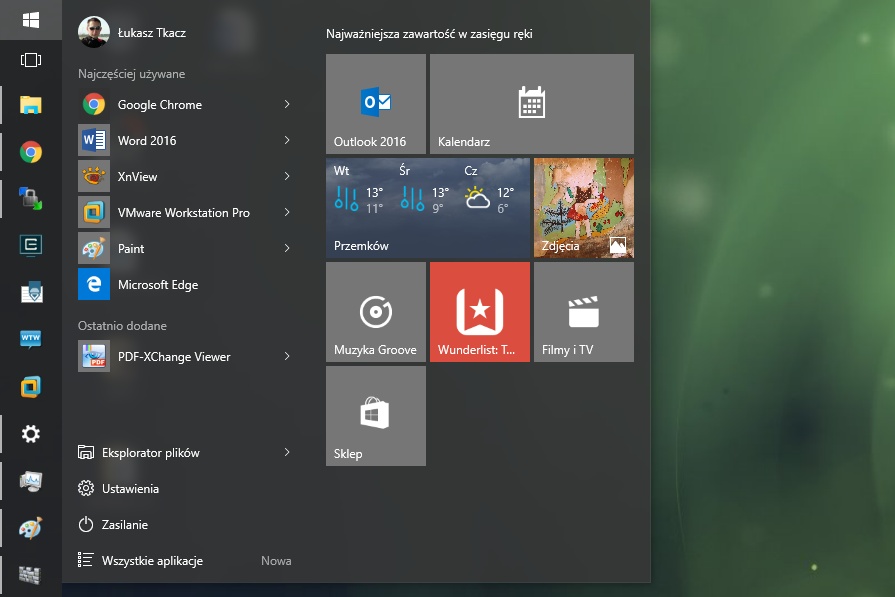Expand the Eksplorator plików arrow
895x597 pixels.
287,453
